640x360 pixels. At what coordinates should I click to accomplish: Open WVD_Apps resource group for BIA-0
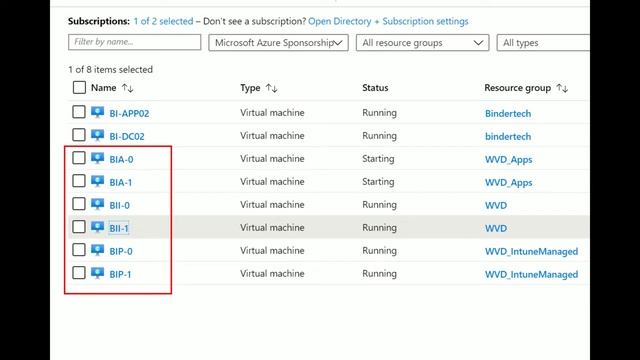(x=509, y=160)
